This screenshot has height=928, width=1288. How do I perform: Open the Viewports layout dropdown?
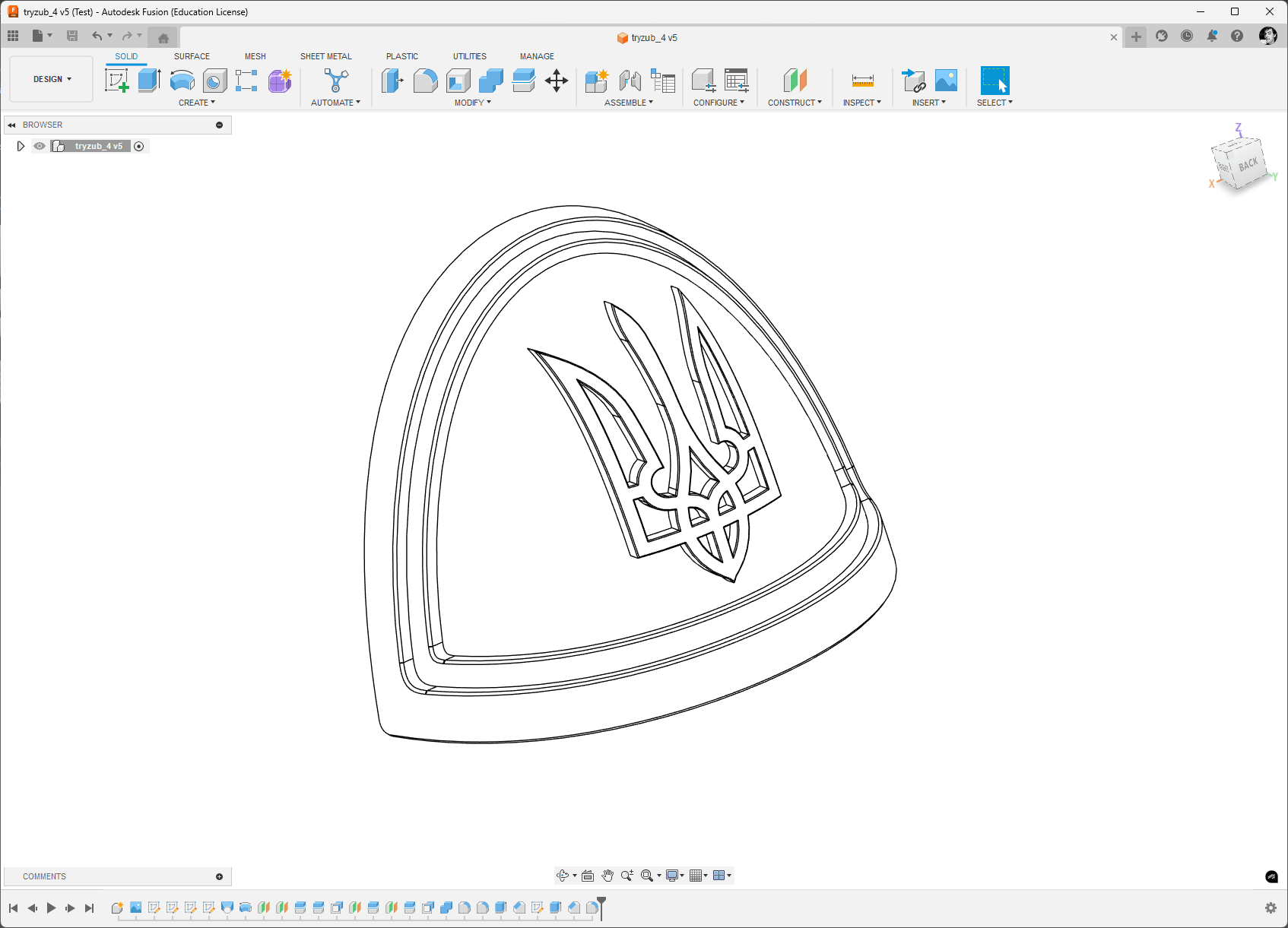pos(722,876)
